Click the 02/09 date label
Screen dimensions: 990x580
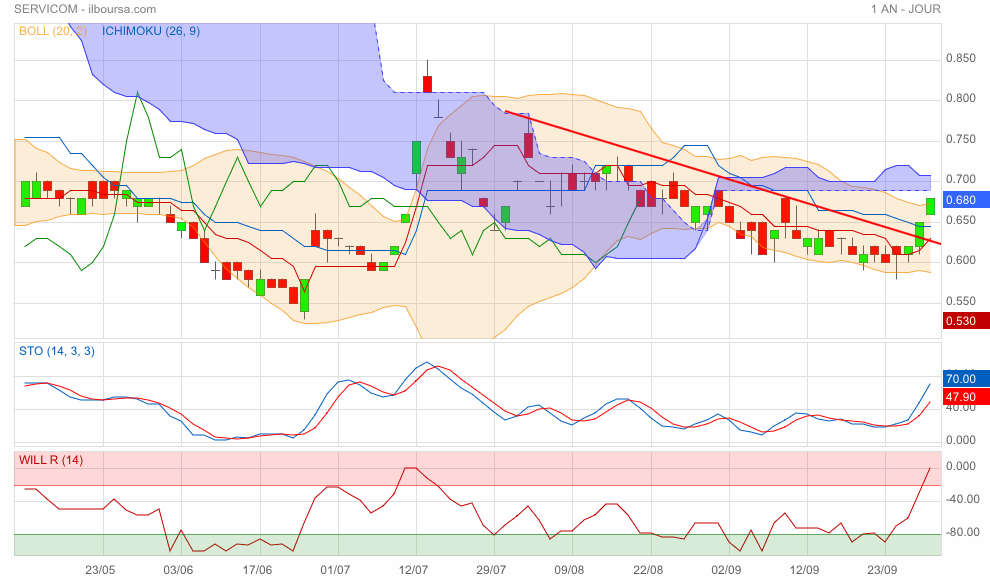point(726,570)
